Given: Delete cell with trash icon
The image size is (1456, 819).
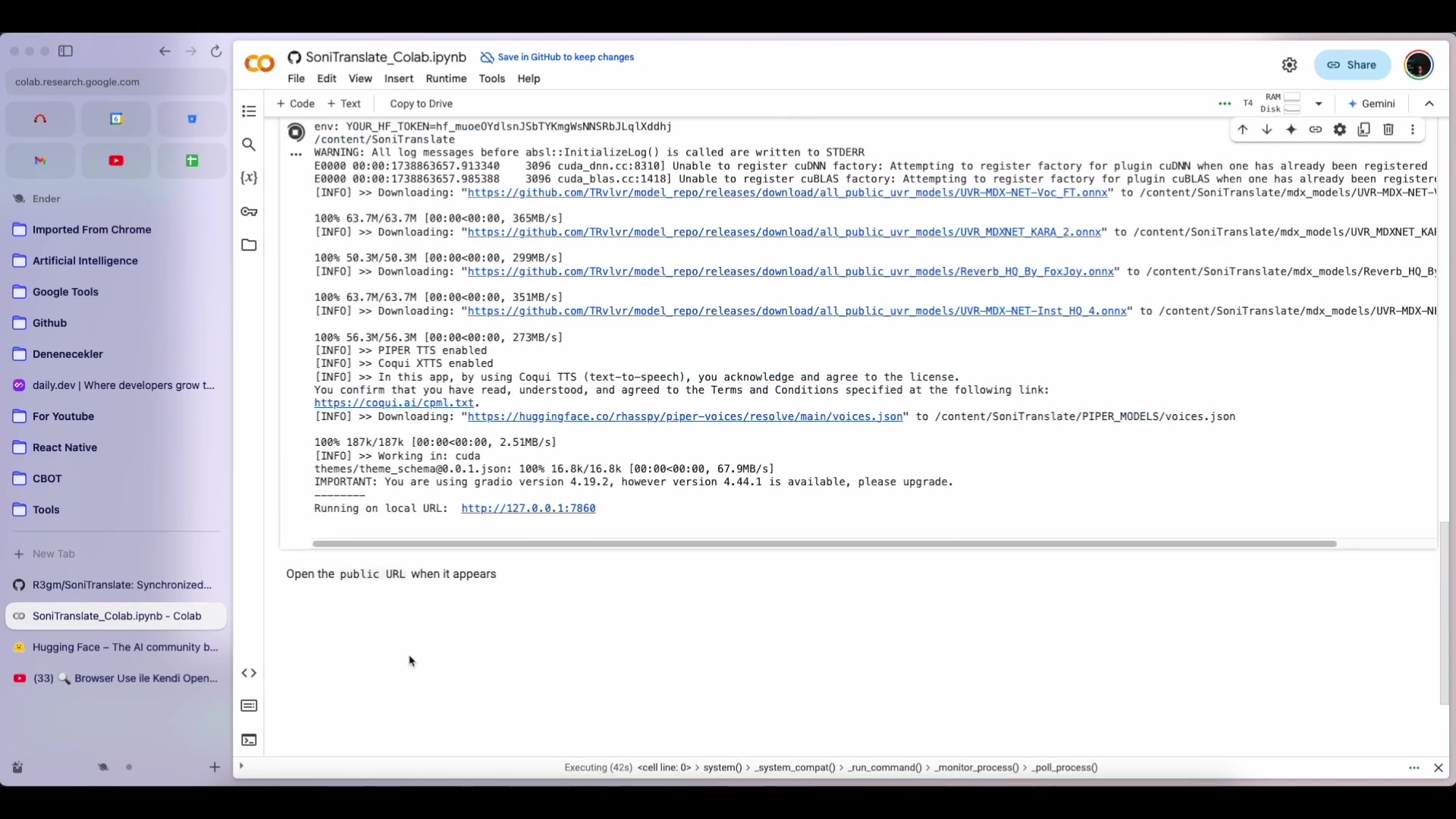Looking at the screenshot, I should point(1389,130).
